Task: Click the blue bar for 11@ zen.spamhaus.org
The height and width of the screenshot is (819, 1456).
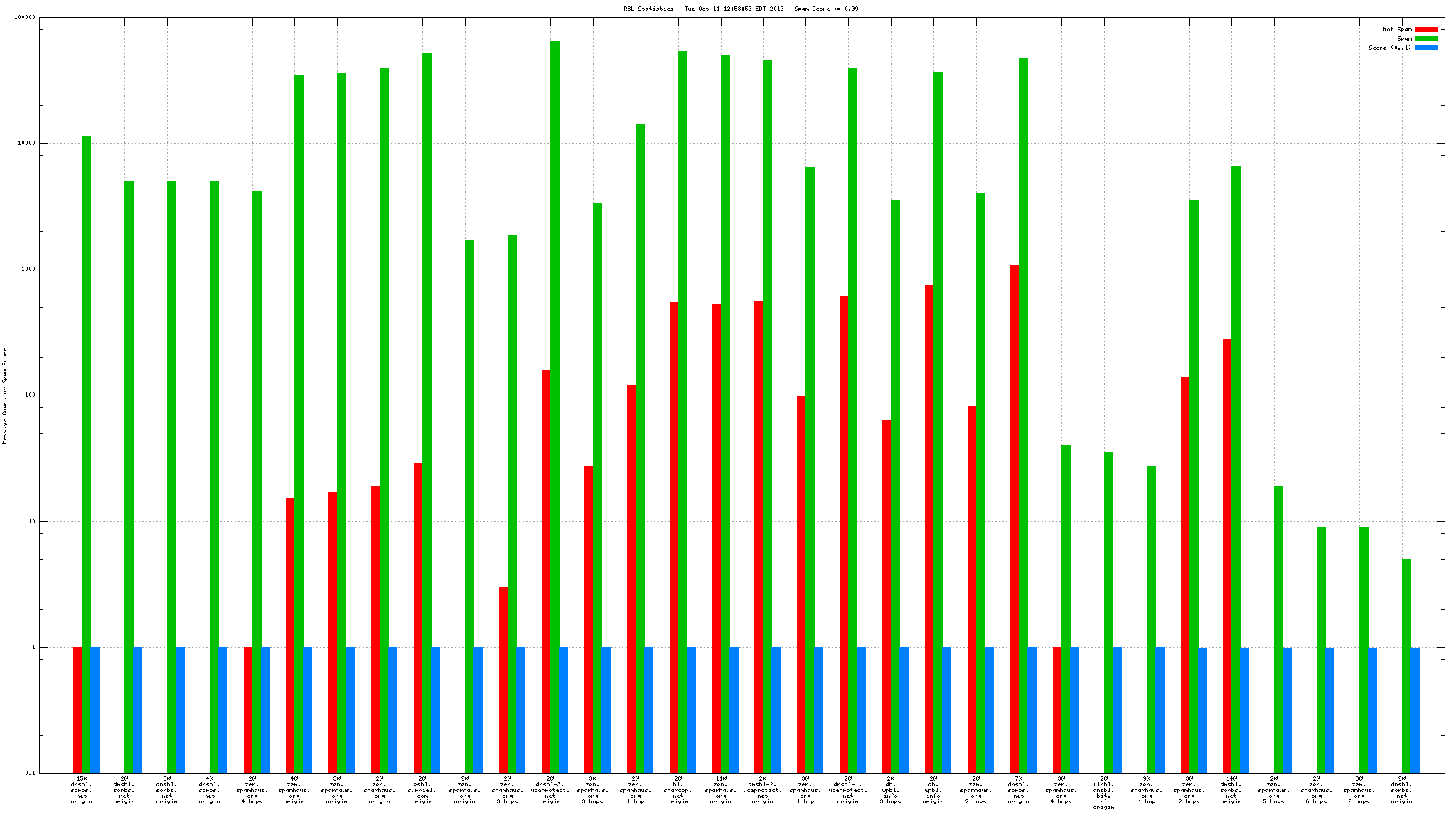Action: pyautogui.click(x=734, y=710)
